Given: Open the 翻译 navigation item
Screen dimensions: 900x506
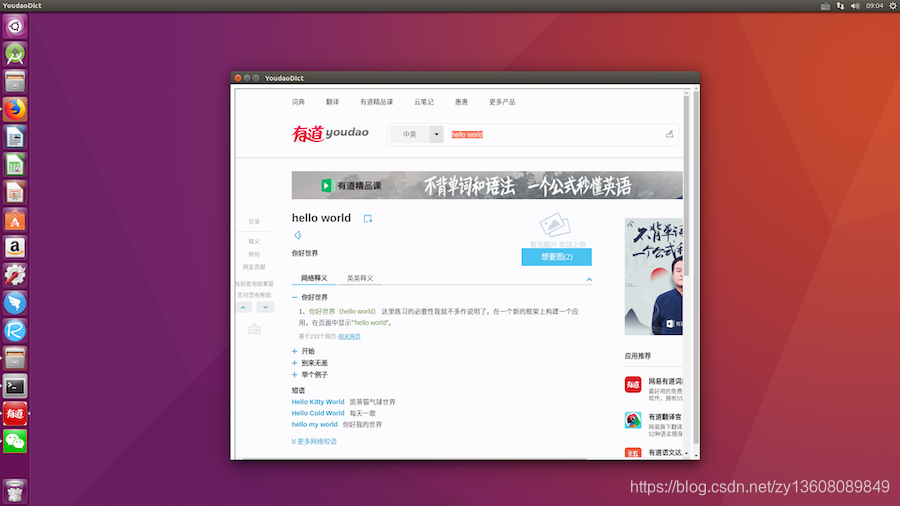Looking at the screenshot, I should [332, 102].
